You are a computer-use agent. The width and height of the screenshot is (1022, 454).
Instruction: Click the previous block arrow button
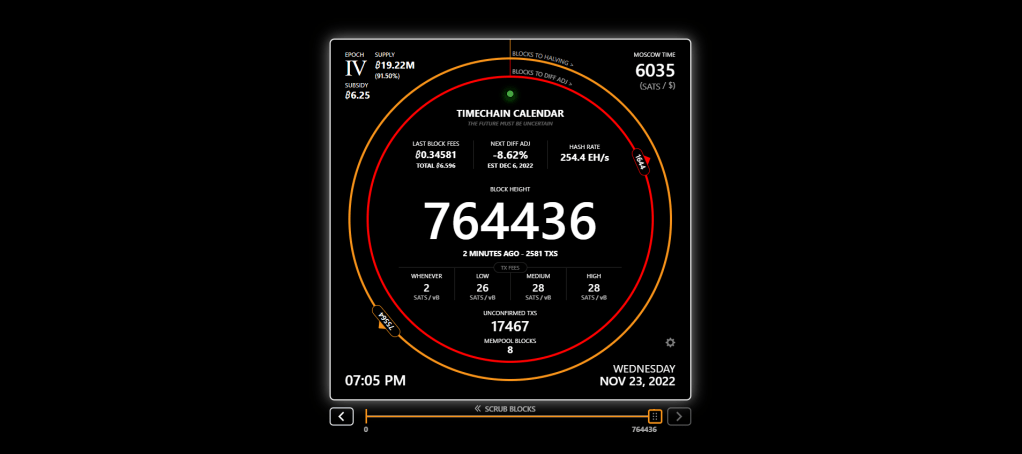click(x=342, y=416)
